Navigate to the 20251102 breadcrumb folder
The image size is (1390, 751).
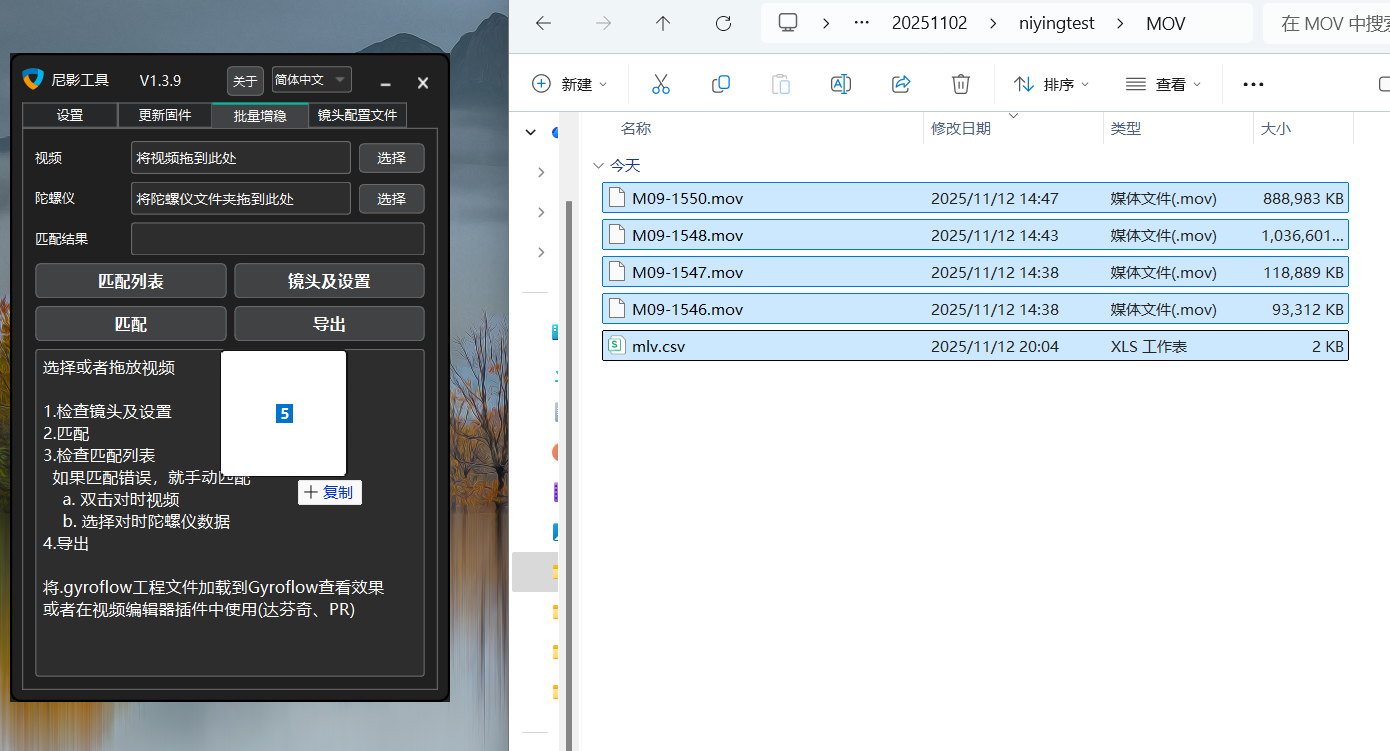tap(930, 23)
